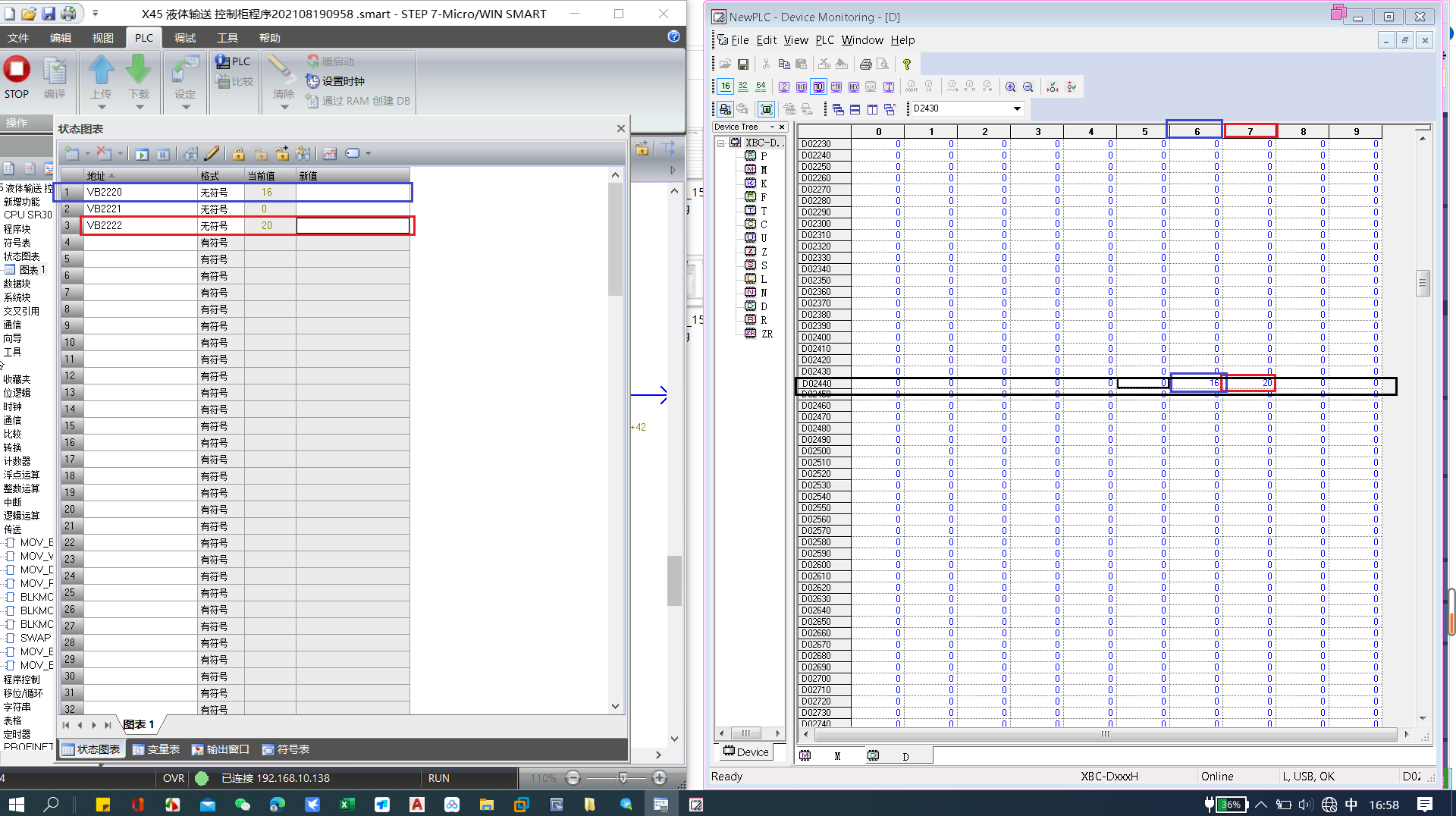Click the zoom in magnifier in Device Monitoring
The image size is (1456, 816).
(x=1010, y=87)
